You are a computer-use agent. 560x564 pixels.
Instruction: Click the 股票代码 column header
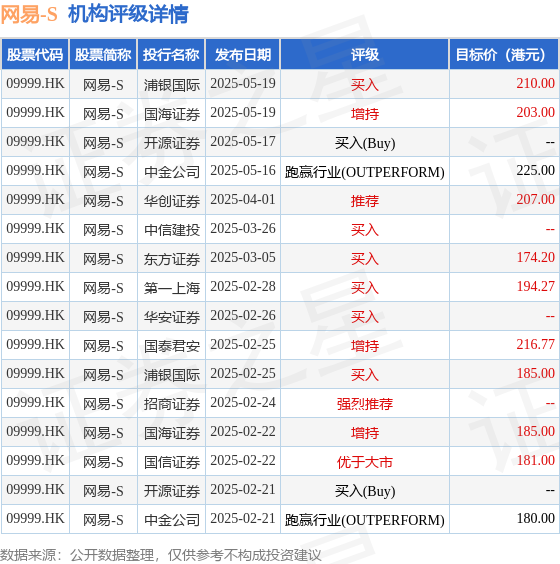tap(35, 55)
